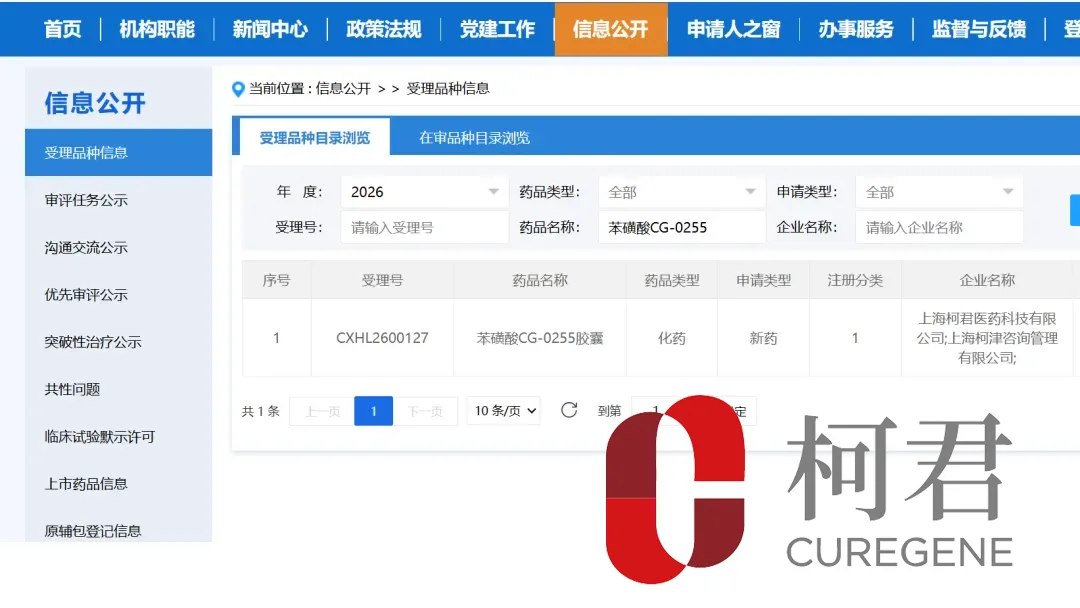Image resolution: width=1080 pixels, height=608 pixels.
Task: Select 审评任务公示 in the sidebar
Action: click(88, 200)
